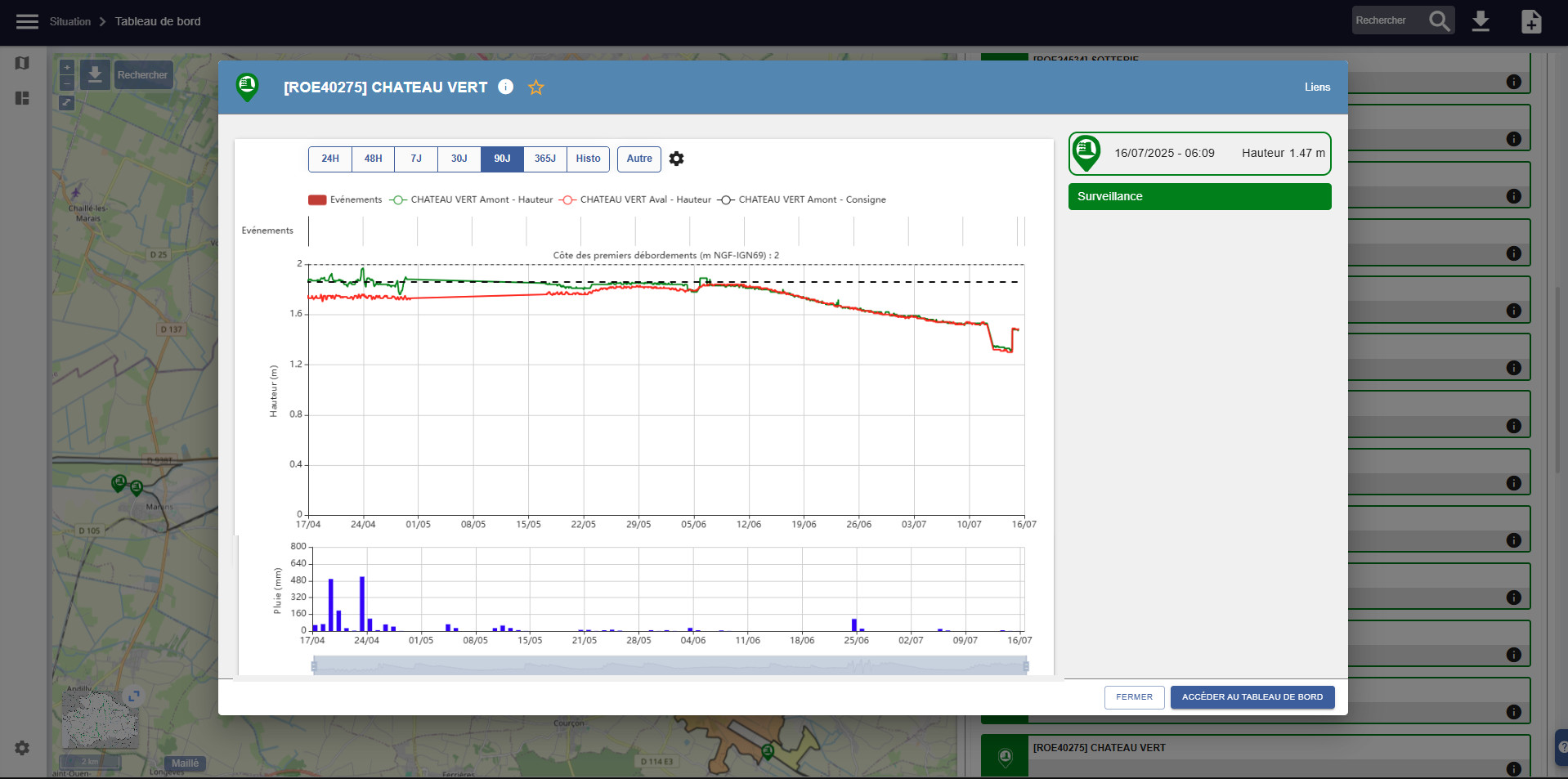Toggle CHATEAU VERT Amont - Consigne series

click(802, 199)
